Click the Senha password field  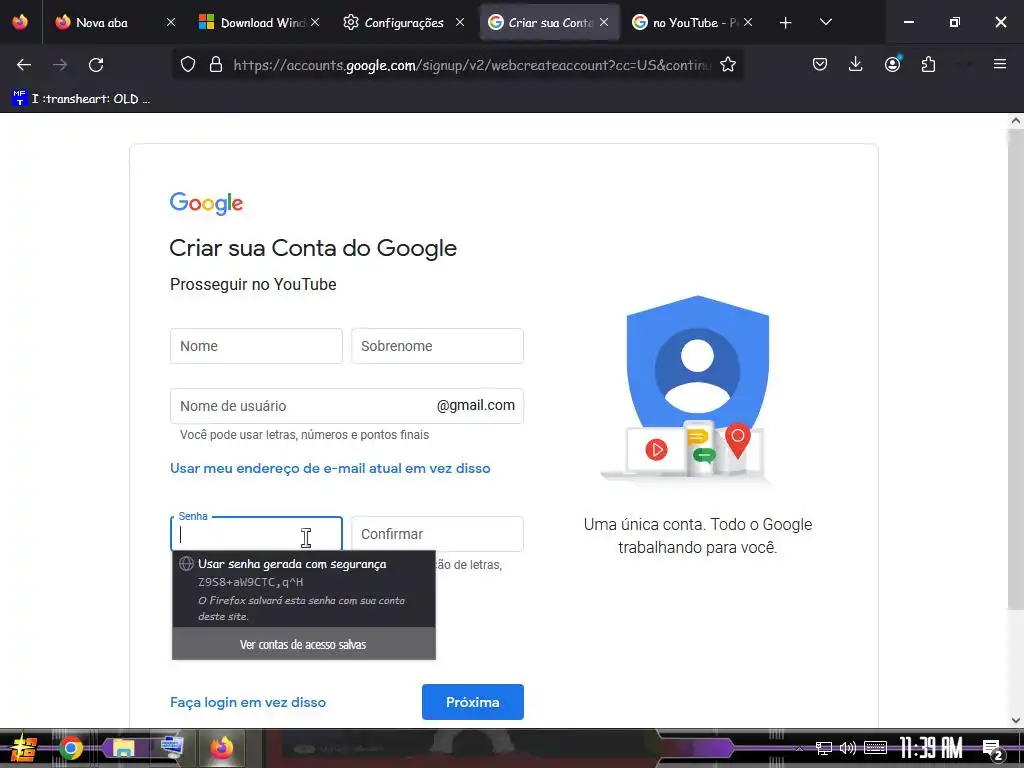(256, 534)
